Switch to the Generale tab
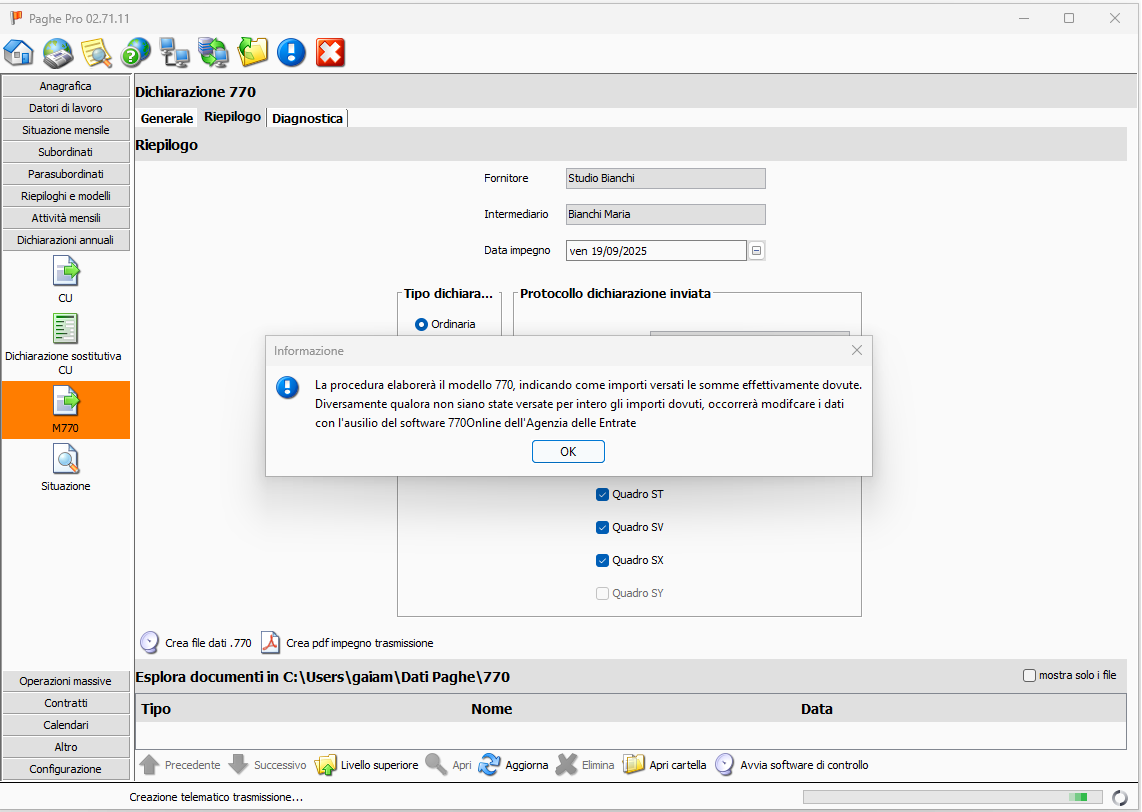Viewport: 1142px width, 812px height. [x=166, y=118]
